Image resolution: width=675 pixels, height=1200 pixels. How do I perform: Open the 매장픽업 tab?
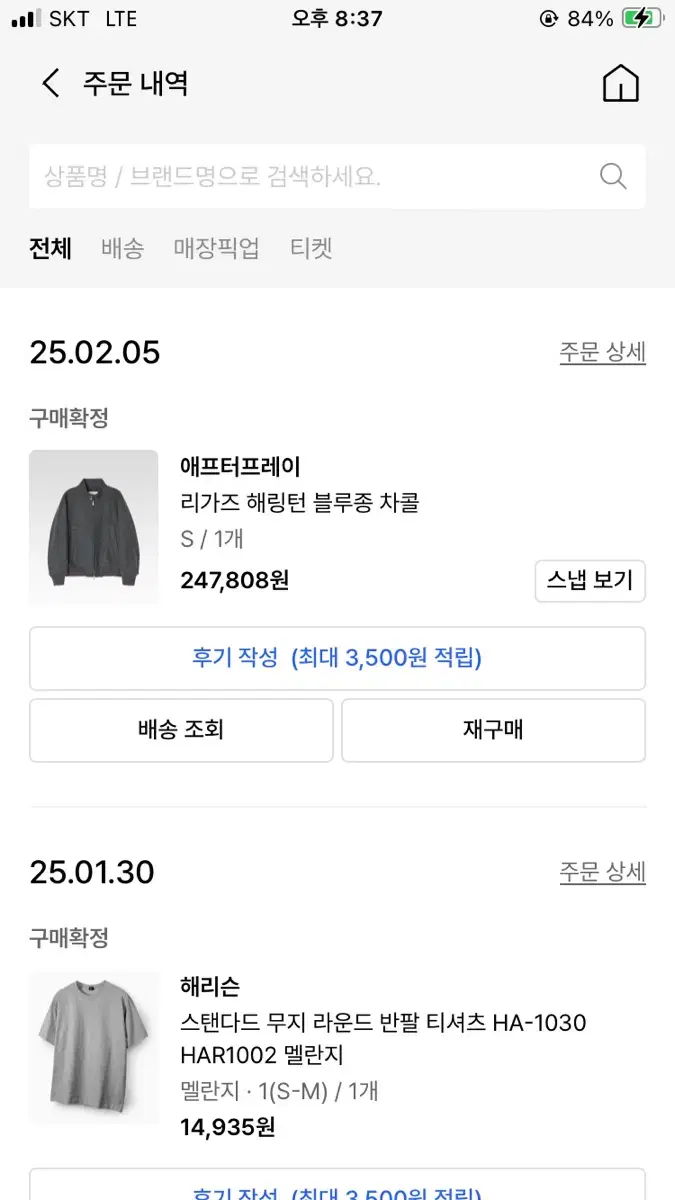coord(216,248)
